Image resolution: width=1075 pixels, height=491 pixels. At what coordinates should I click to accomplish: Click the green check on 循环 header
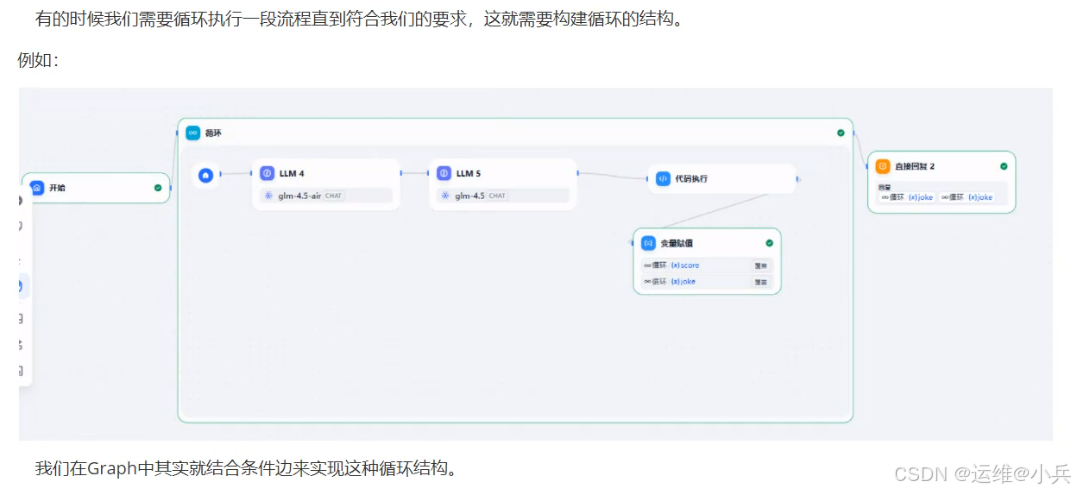(841, 133)
